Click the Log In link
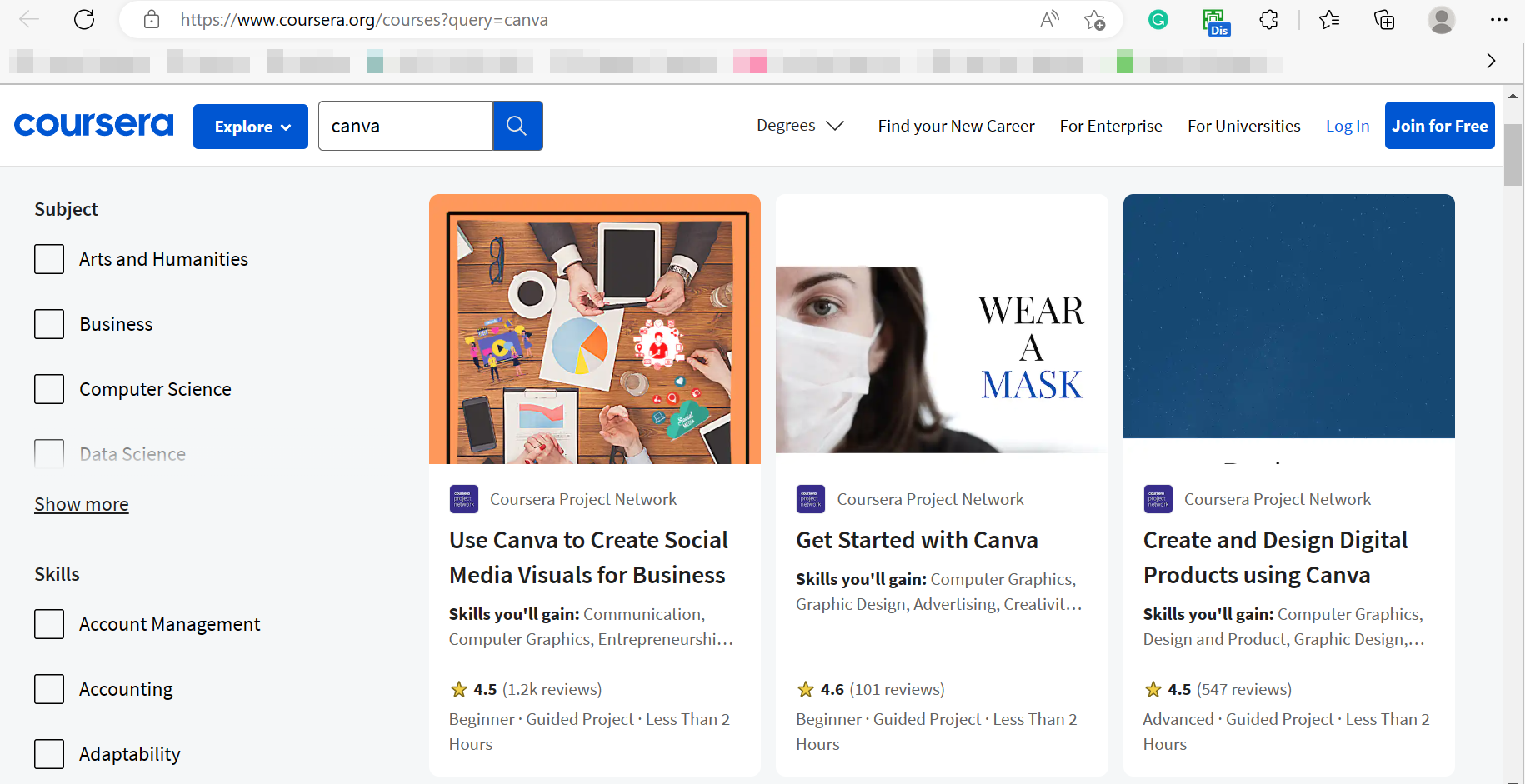This screenshot has width=1525, height=784. 1347,126
